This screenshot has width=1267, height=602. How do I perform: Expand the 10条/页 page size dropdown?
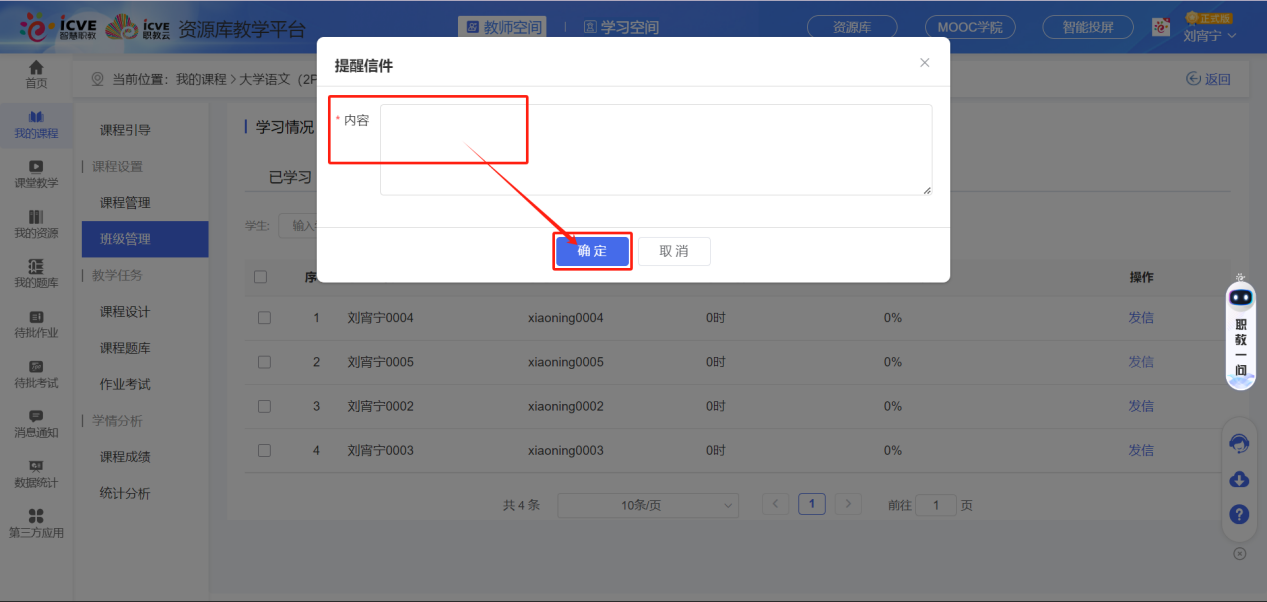(x=647, y=505)
